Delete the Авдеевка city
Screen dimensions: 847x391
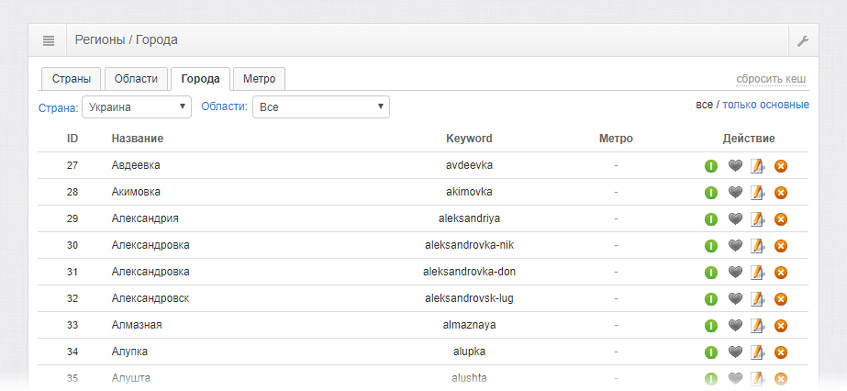(781, 166)
